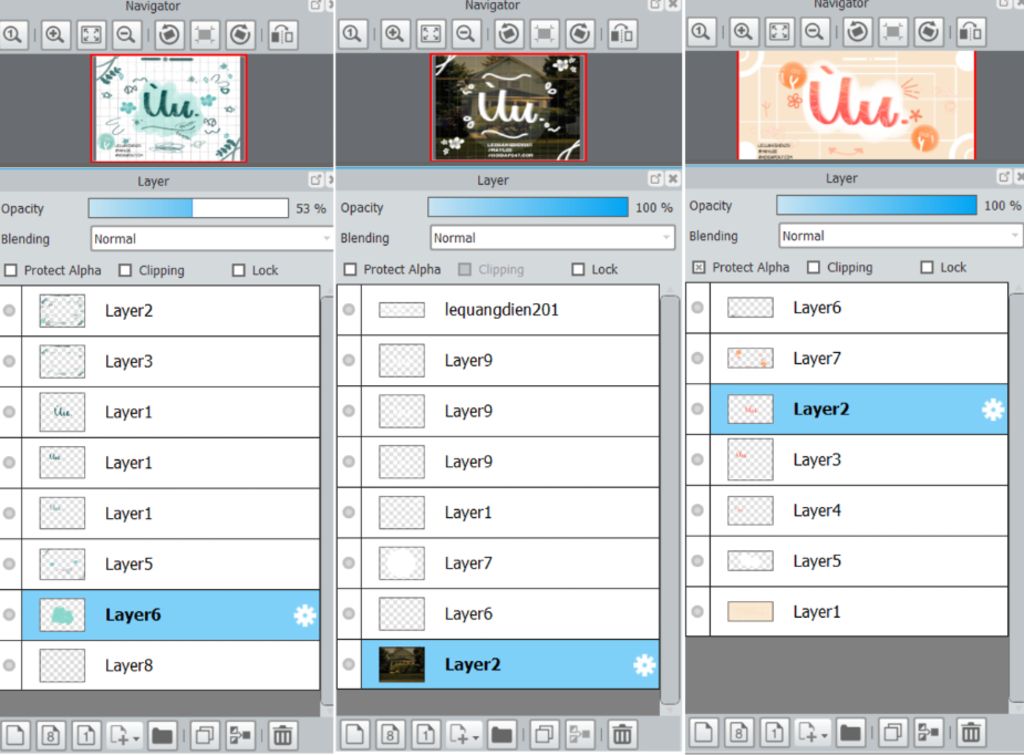Adjust opacity slider in the orange artwork panel
Screen dimensions: 1024x755
point(876,205)
